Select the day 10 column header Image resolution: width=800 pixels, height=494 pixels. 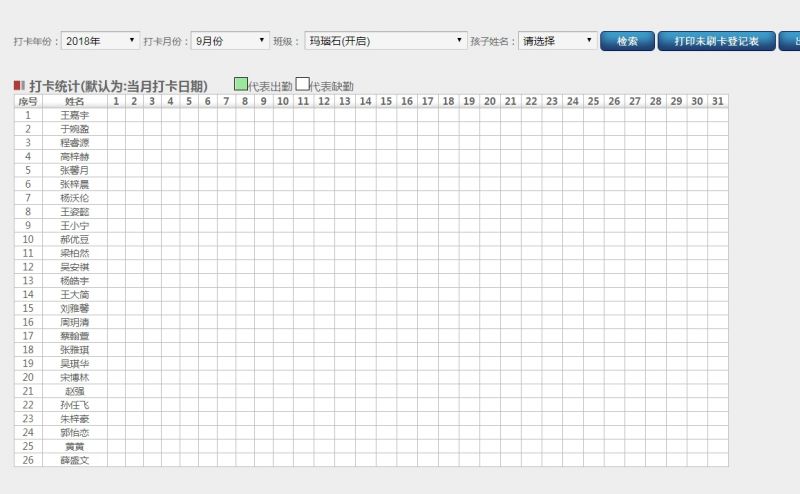point(283,102)
